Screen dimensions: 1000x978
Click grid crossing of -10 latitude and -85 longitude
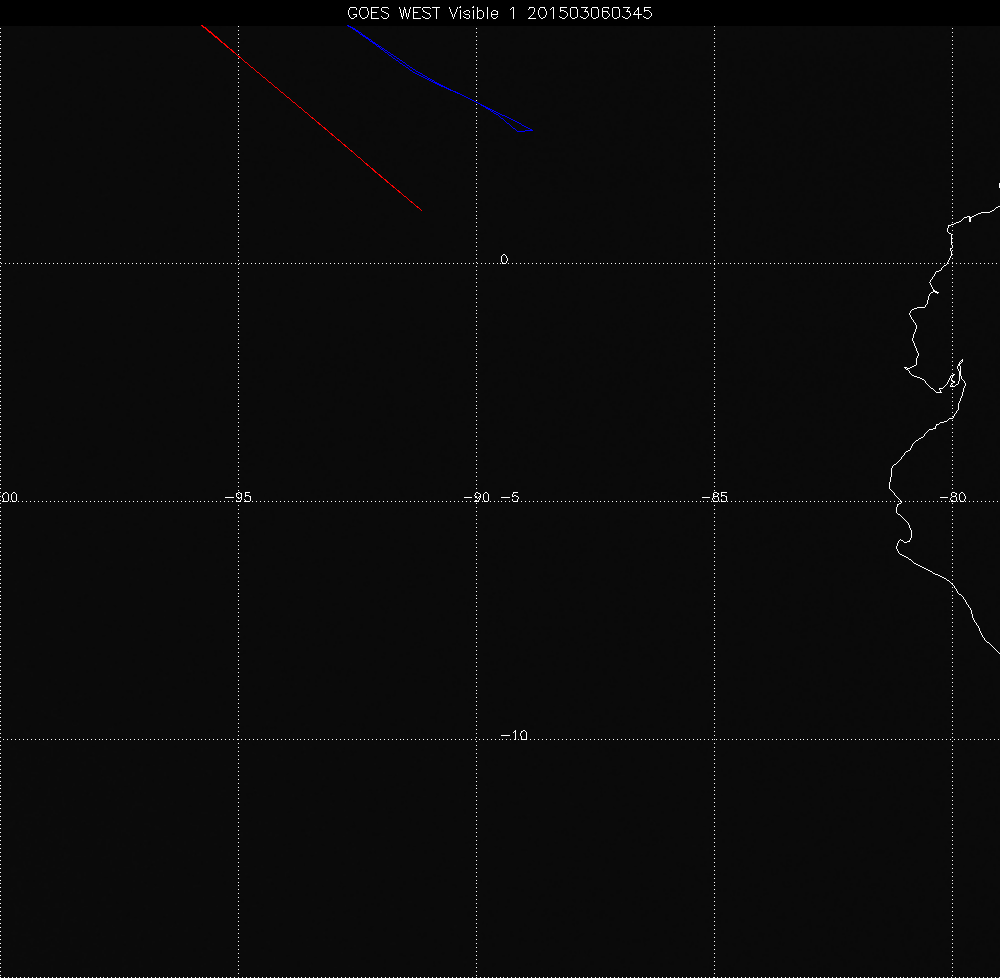715,740
